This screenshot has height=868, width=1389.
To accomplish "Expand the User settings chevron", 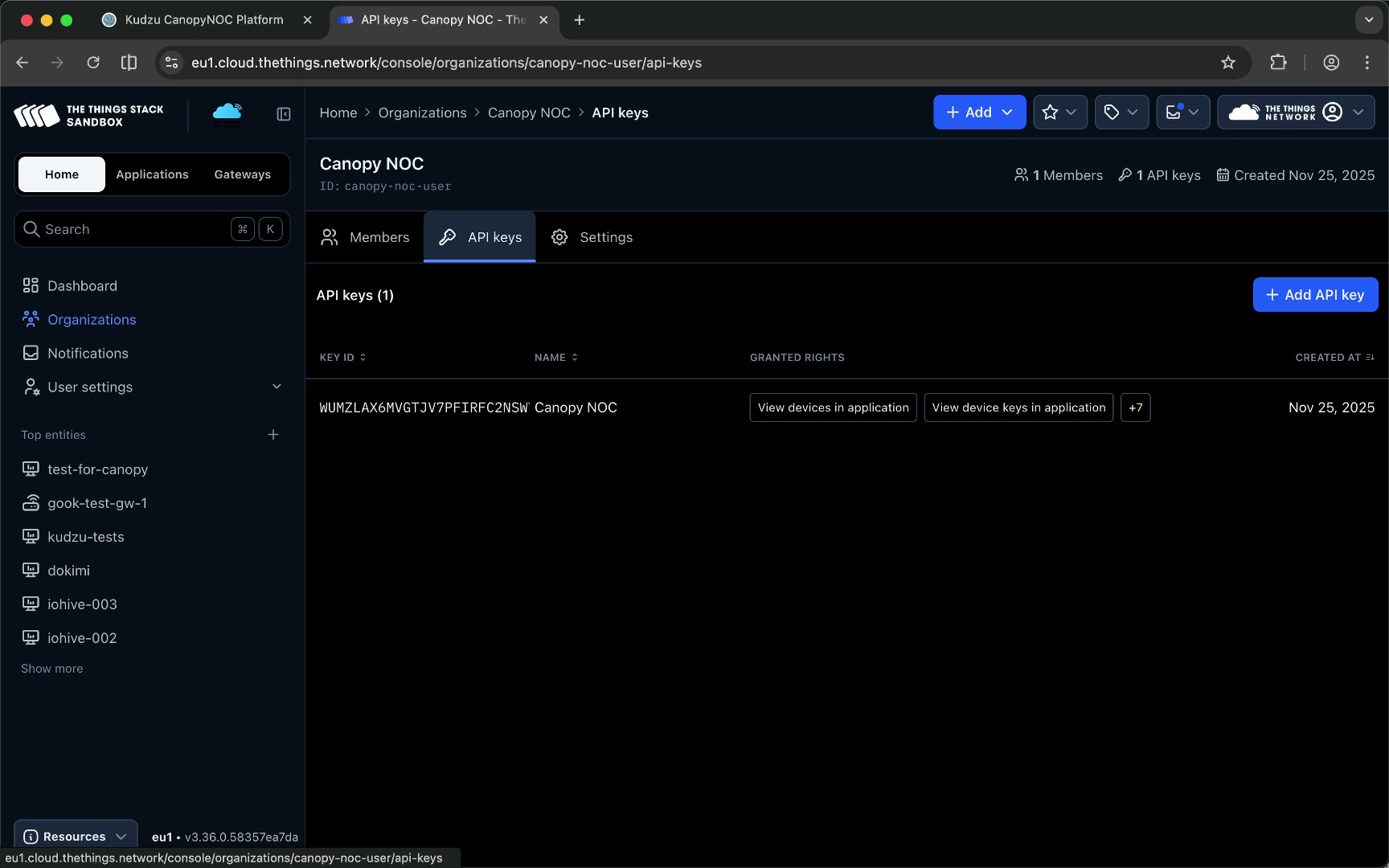I will pyautogui.click(x=277, y=387).
